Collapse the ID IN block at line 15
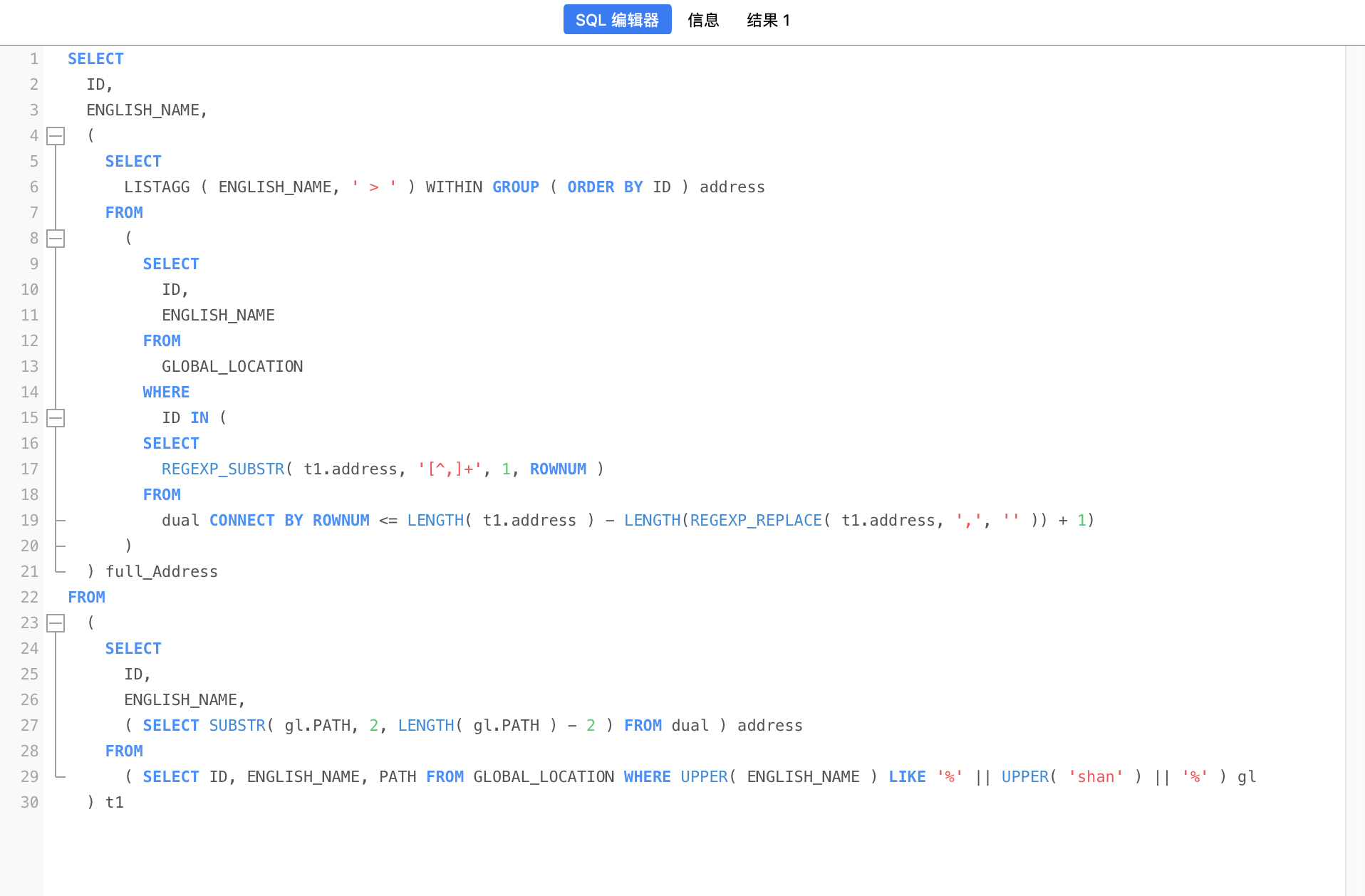This screenshot has width=1365, height=896. tap(56, 417)
